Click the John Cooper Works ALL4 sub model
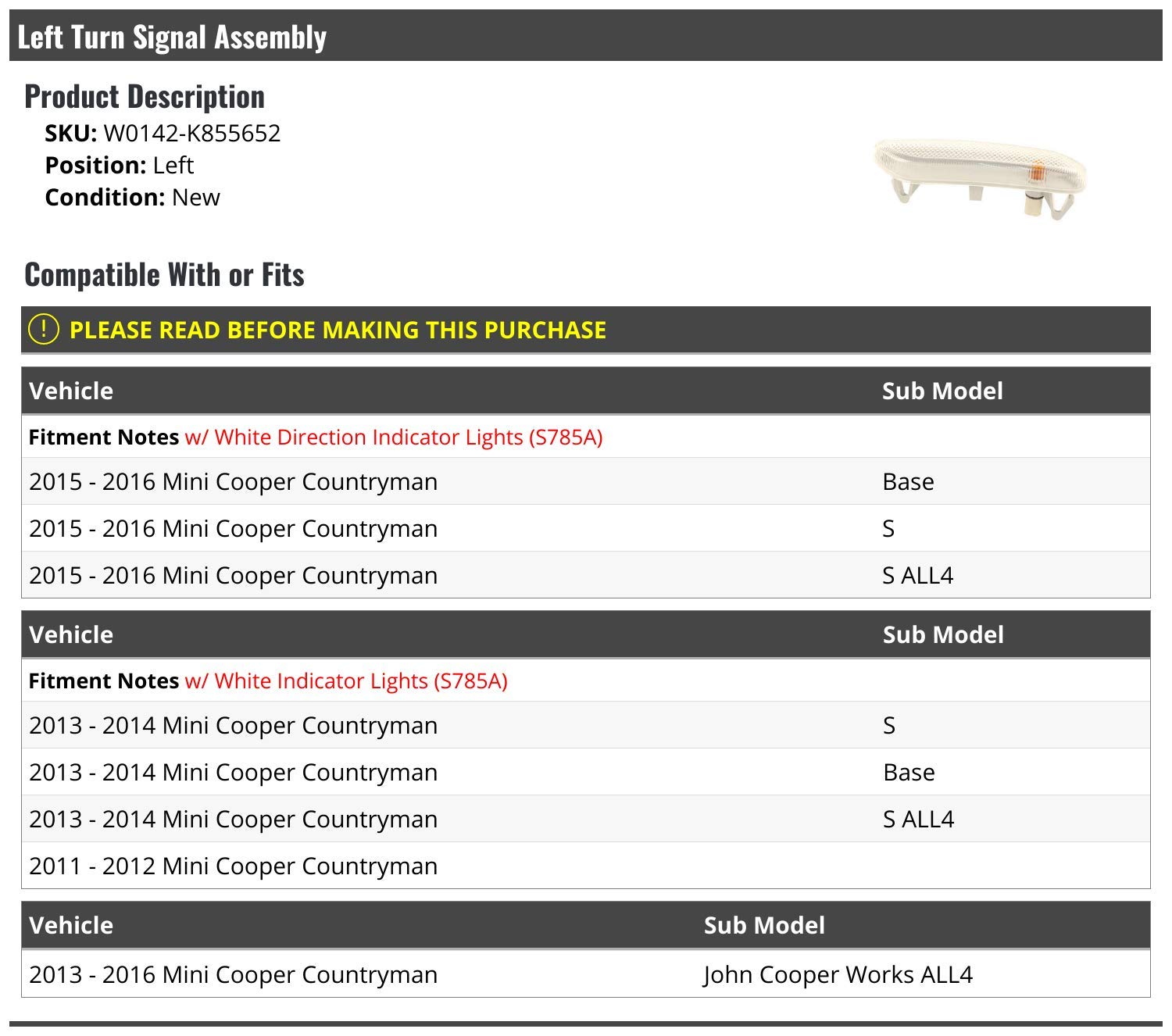Viewport: 1172px width, 1036px height. pyautogui.click(x=838, y=974)
